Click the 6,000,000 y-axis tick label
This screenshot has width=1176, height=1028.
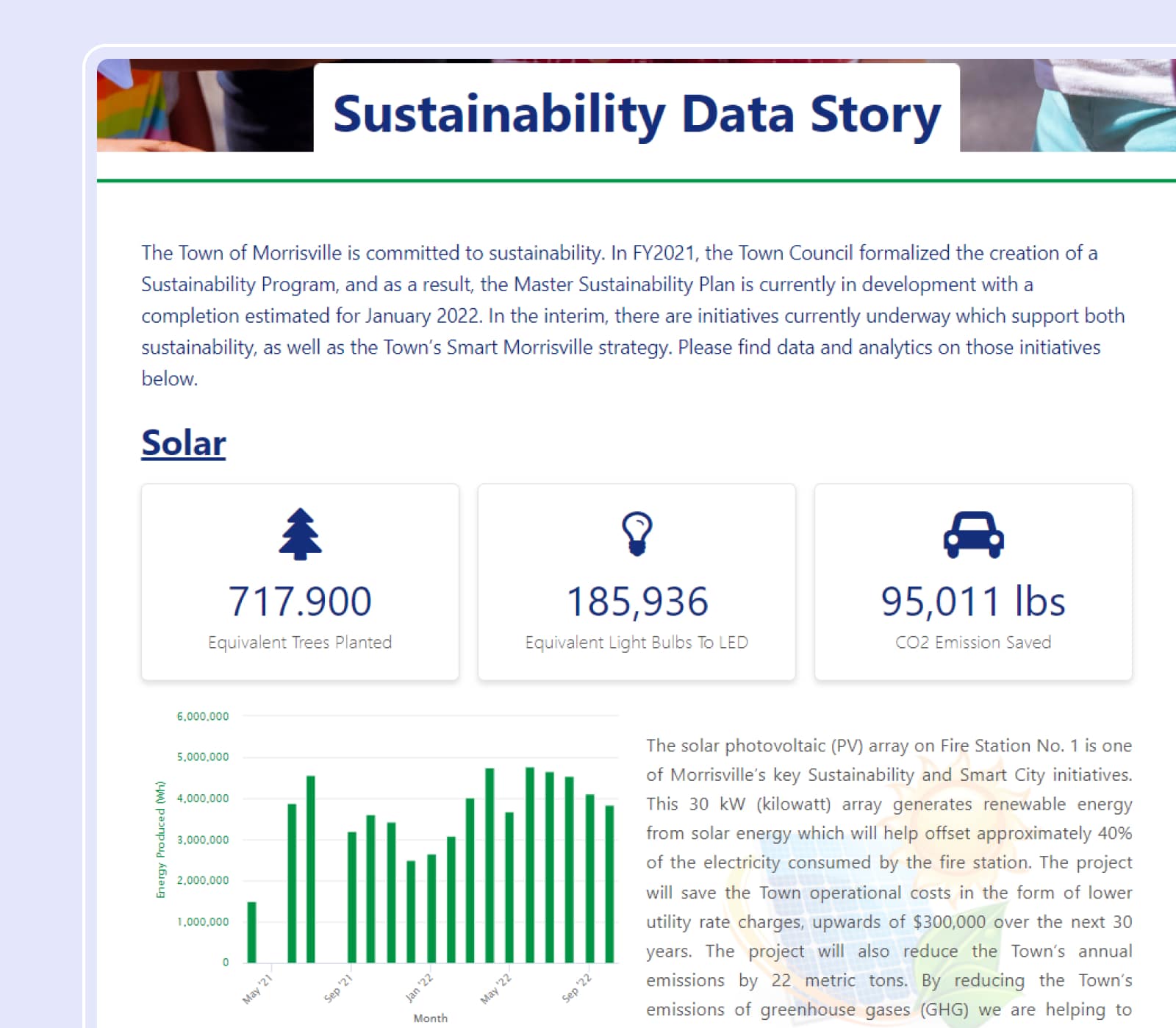[x=203, y=716]
